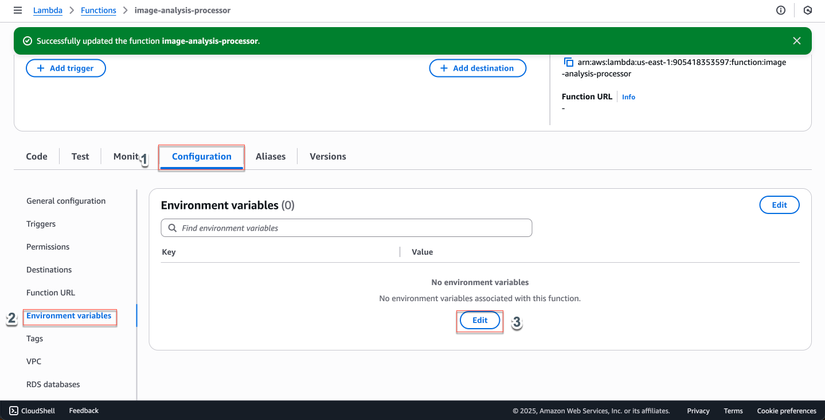Viewport: 825px width, 420px height.
Task: Dismiss the green success banner
Action: 797,41
